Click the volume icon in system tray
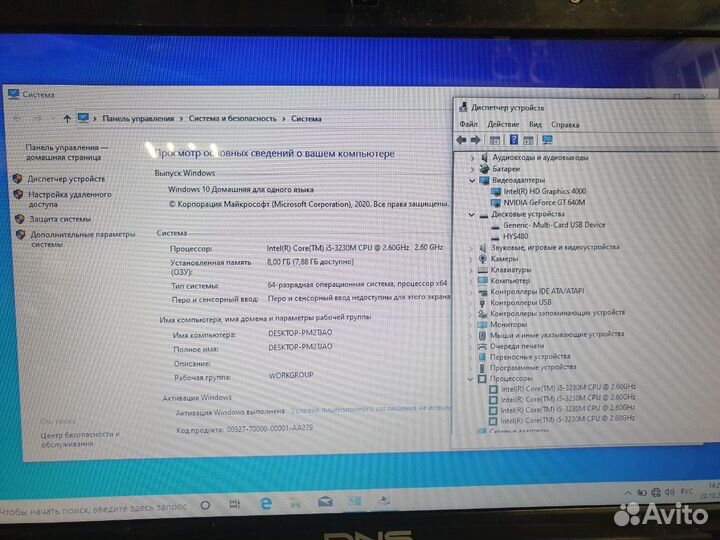Image resolution: width=720 pixels, height=540 pixels. (x=670, y=492)
